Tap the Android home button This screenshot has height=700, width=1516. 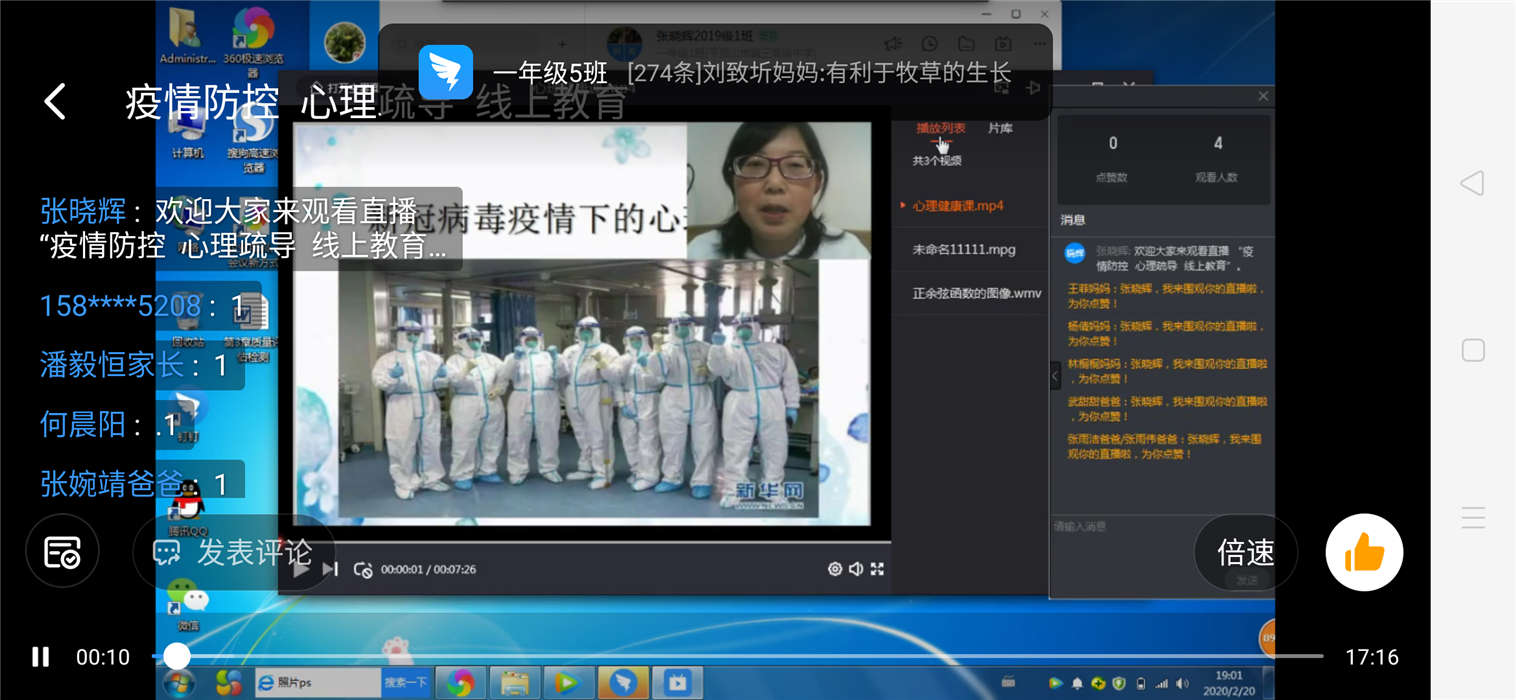[x=1472, y=350]
